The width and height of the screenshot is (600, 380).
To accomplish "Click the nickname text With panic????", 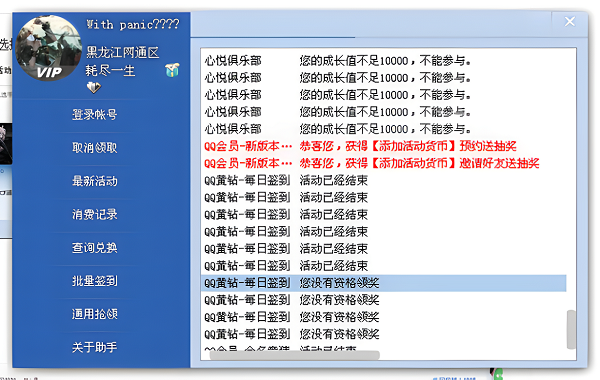I will coord(132,25).
